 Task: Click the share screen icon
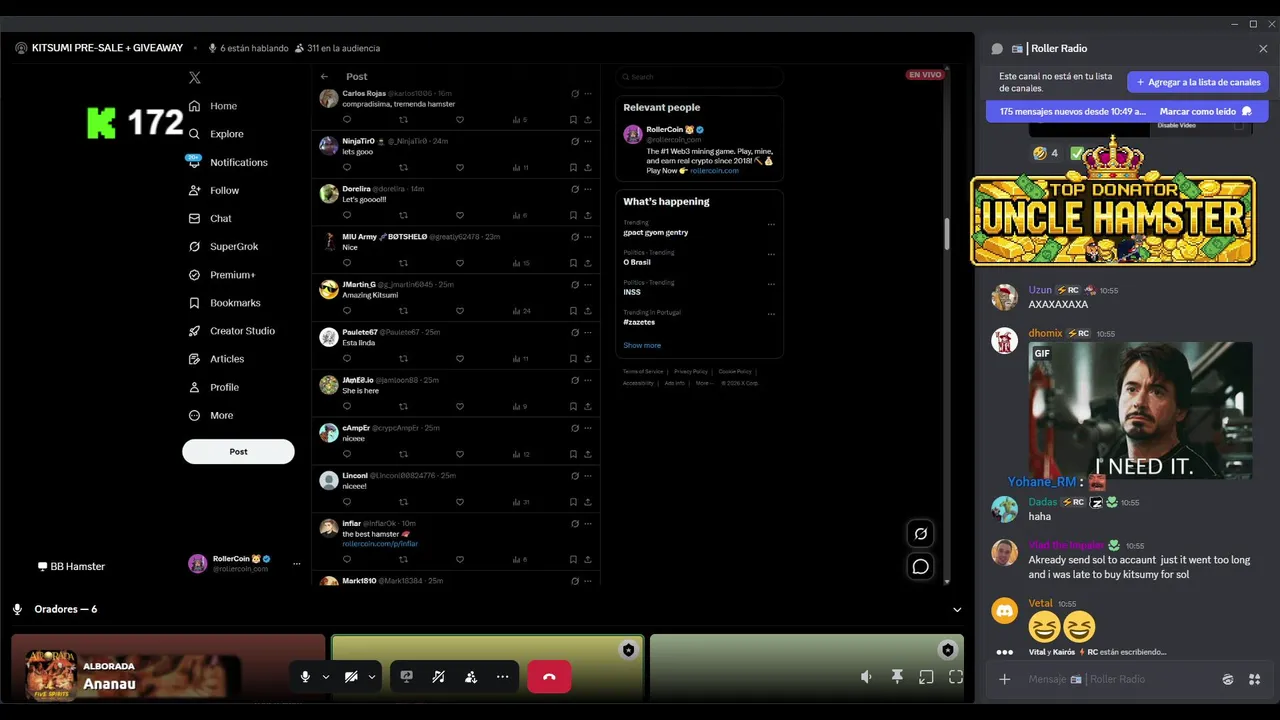pyautogui.click(x=406, y=677)
